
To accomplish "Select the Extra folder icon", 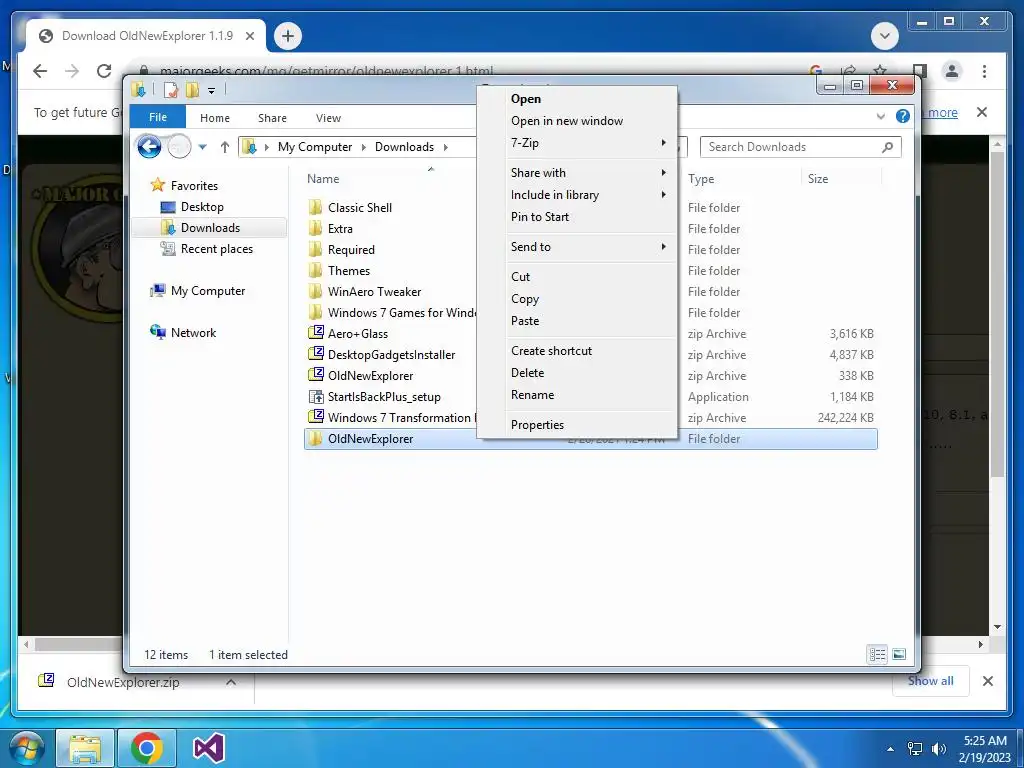I will pyautogui.click(x=315, y=229).
